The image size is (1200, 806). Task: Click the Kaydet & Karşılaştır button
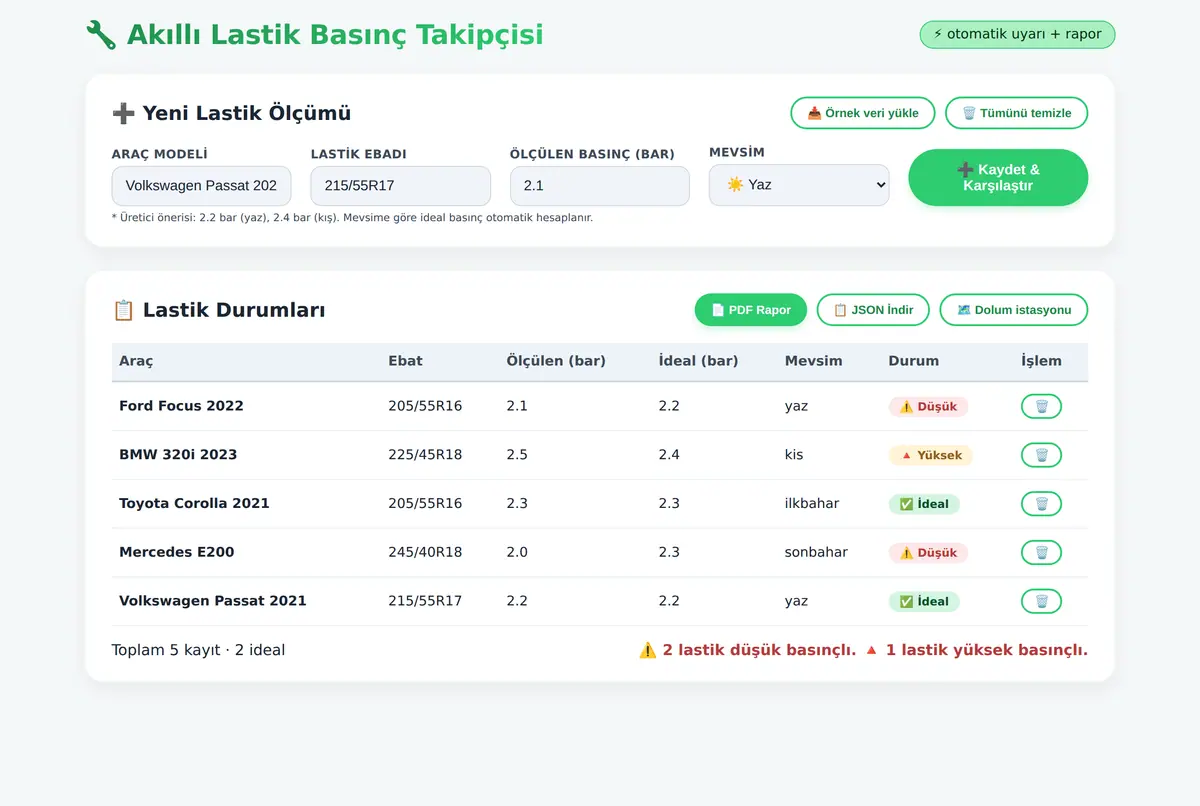(x=998, y=178)
